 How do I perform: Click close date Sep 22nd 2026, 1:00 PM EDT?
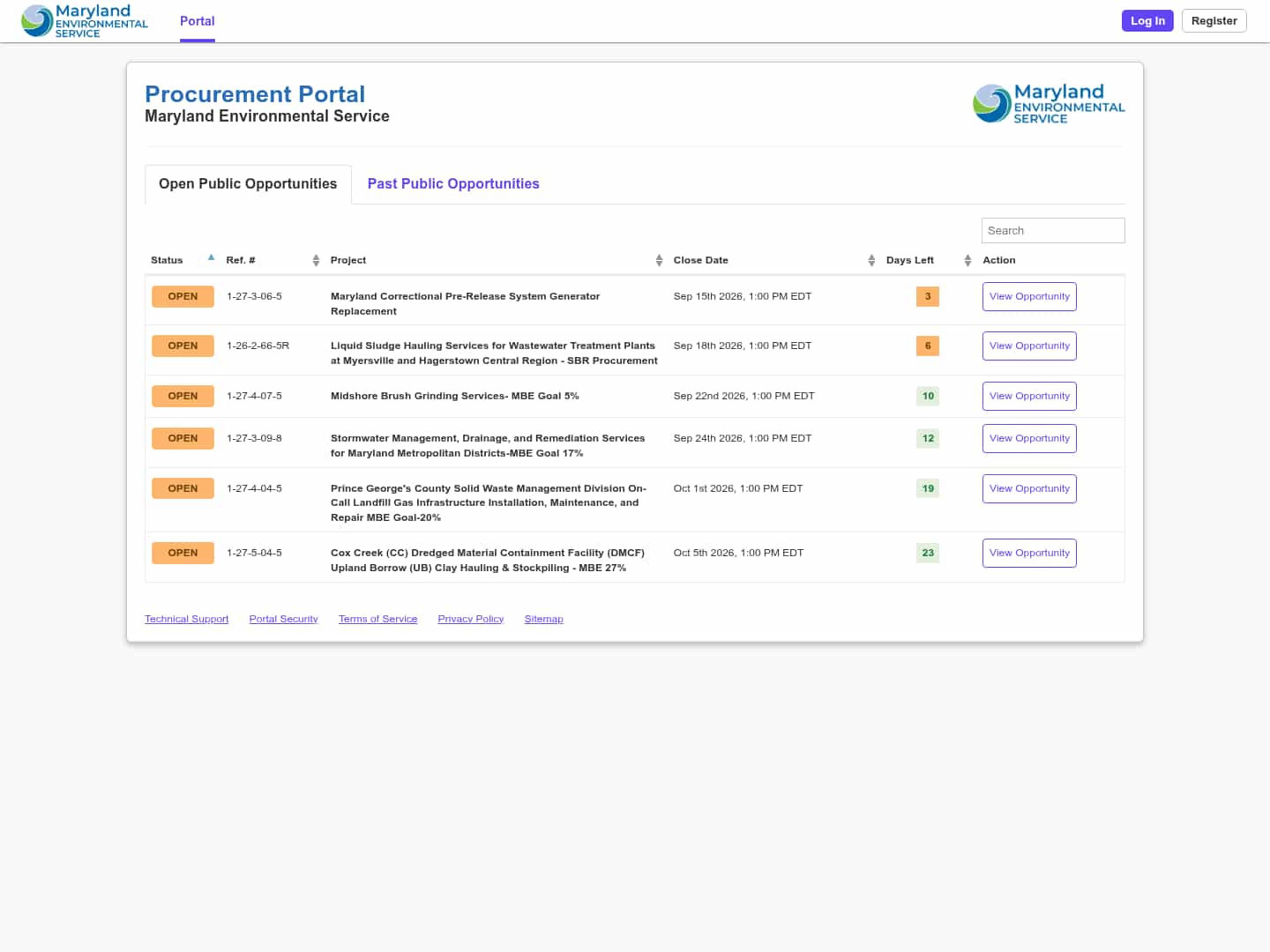(744, 397)
